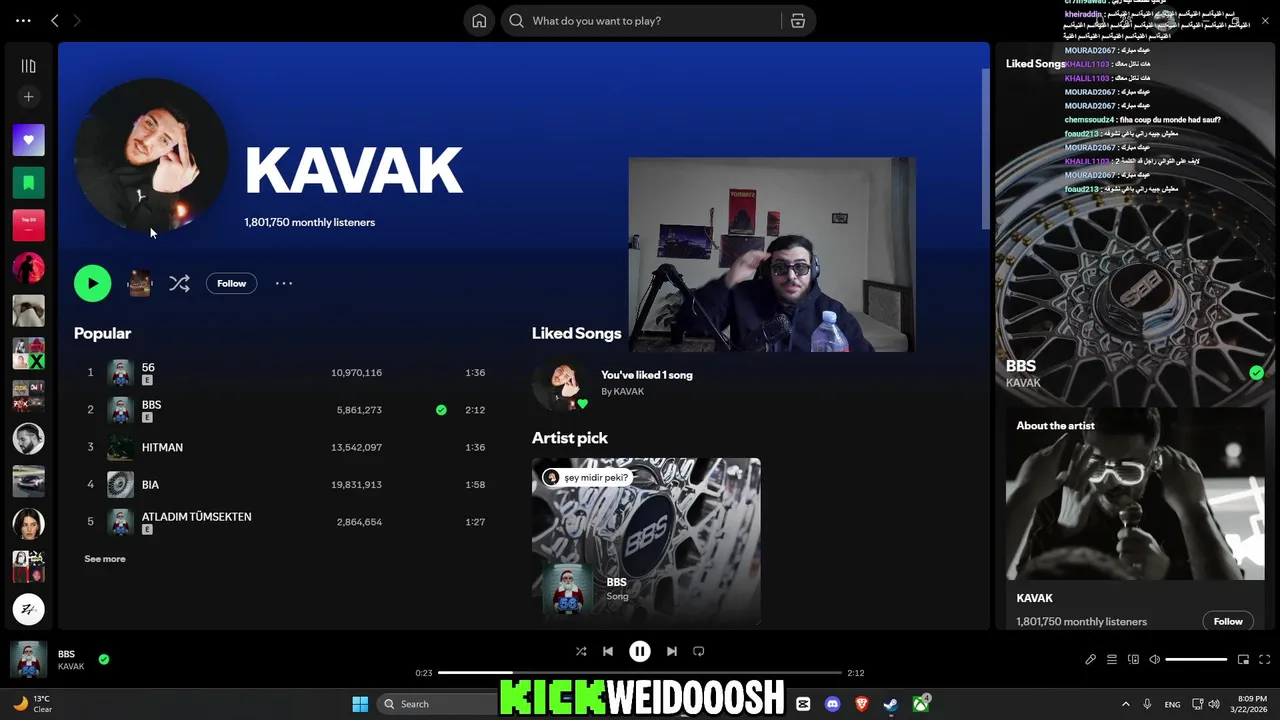Open 'You've liked 1 song' link

coord(647,375)
